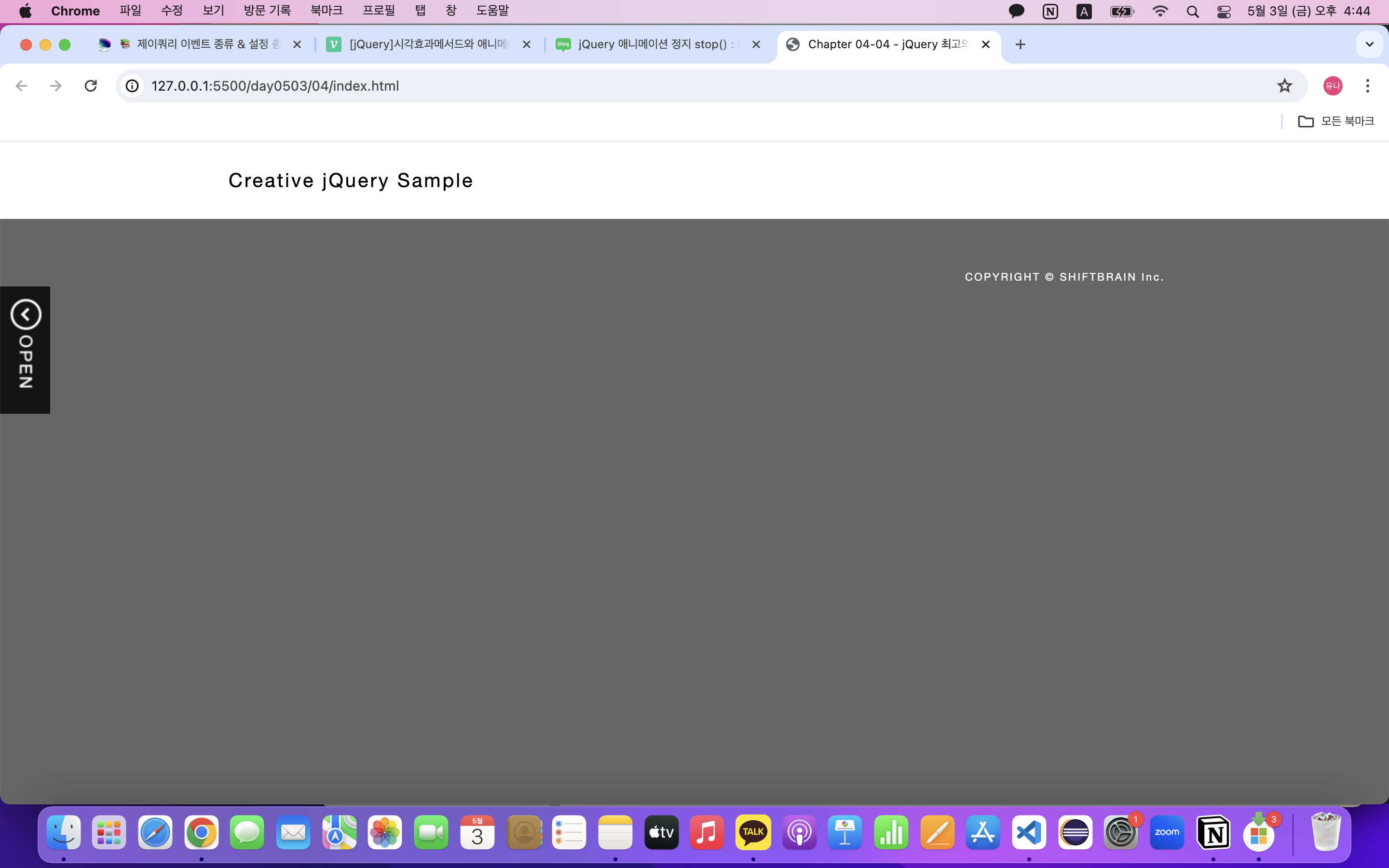
Task: Click the Creative jQuery Sample heading
Action: coord(351,181)
